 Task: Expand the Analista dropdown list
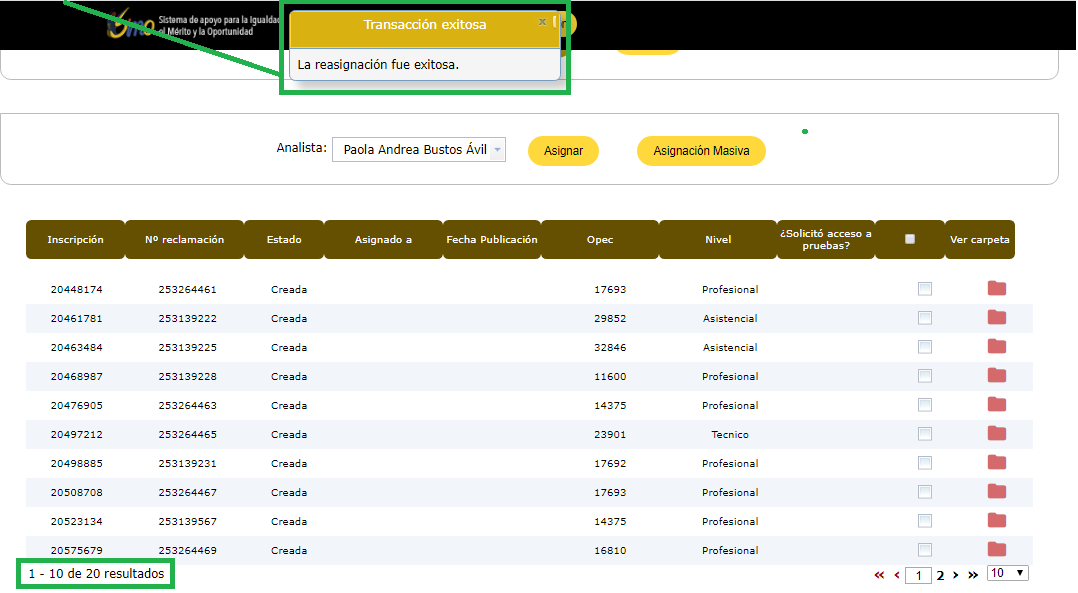coord(497,150)
